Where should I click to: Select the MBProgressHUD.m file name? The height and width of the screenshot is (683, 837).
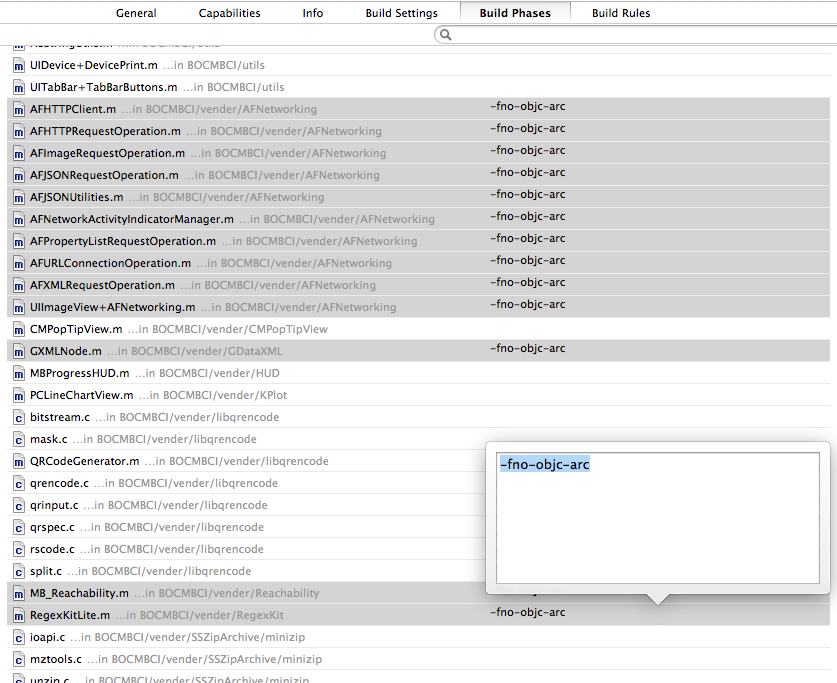click(x=80, y=373)
